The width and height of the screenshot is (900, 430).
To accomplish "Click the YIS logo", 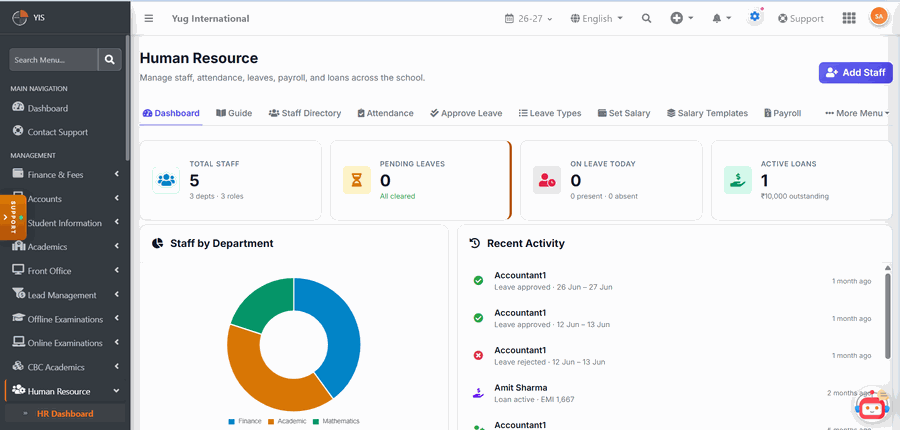I will coord(20,18).
